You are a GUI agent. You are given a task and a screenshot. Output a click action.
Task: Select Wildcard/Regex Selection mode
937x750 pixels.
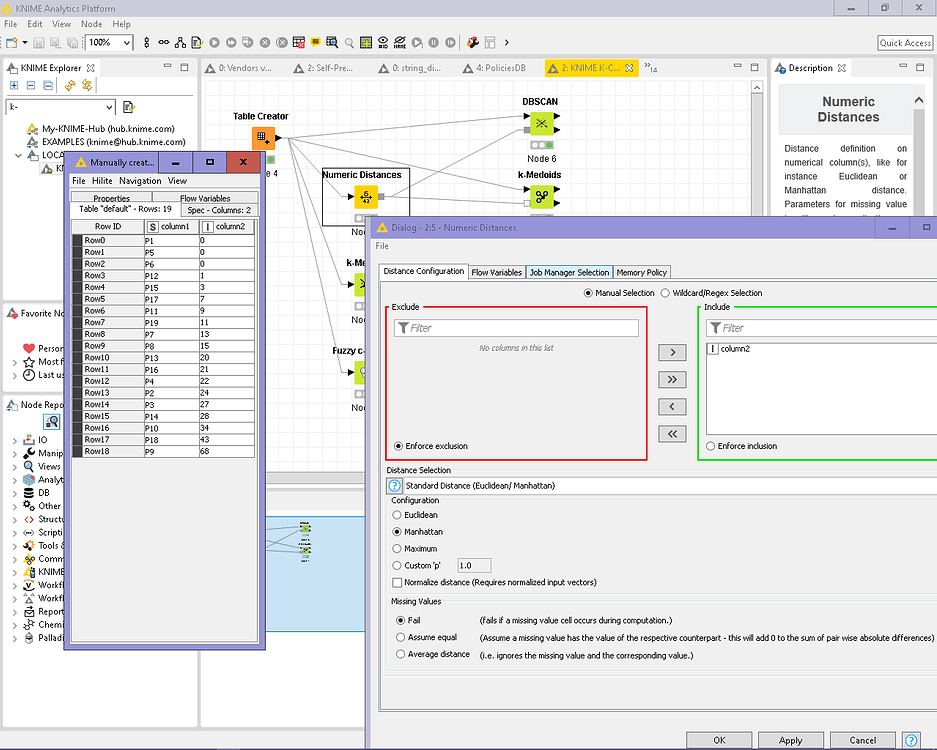coord(665,293)
